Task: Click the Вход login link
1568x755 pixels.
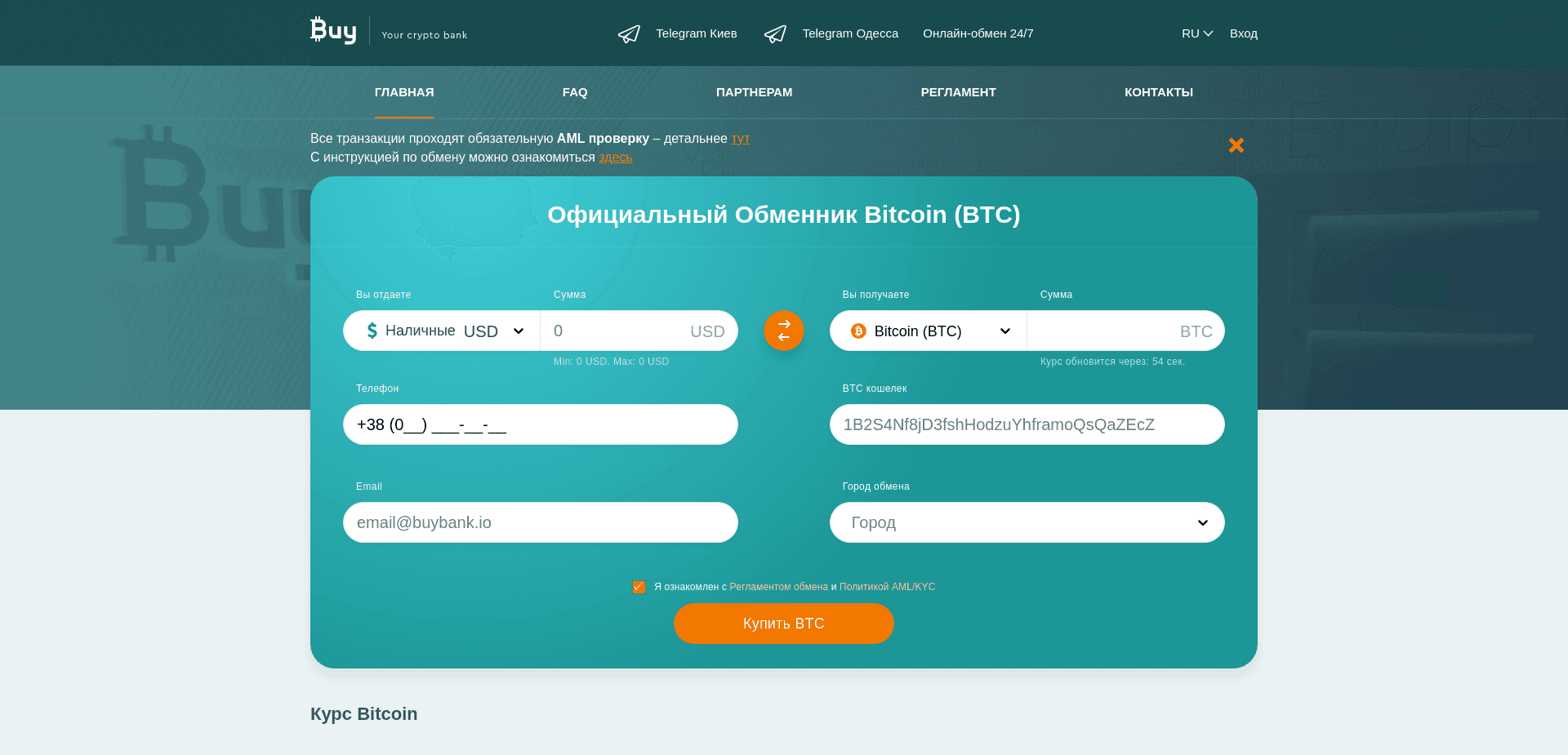Action: [1243, 33]
